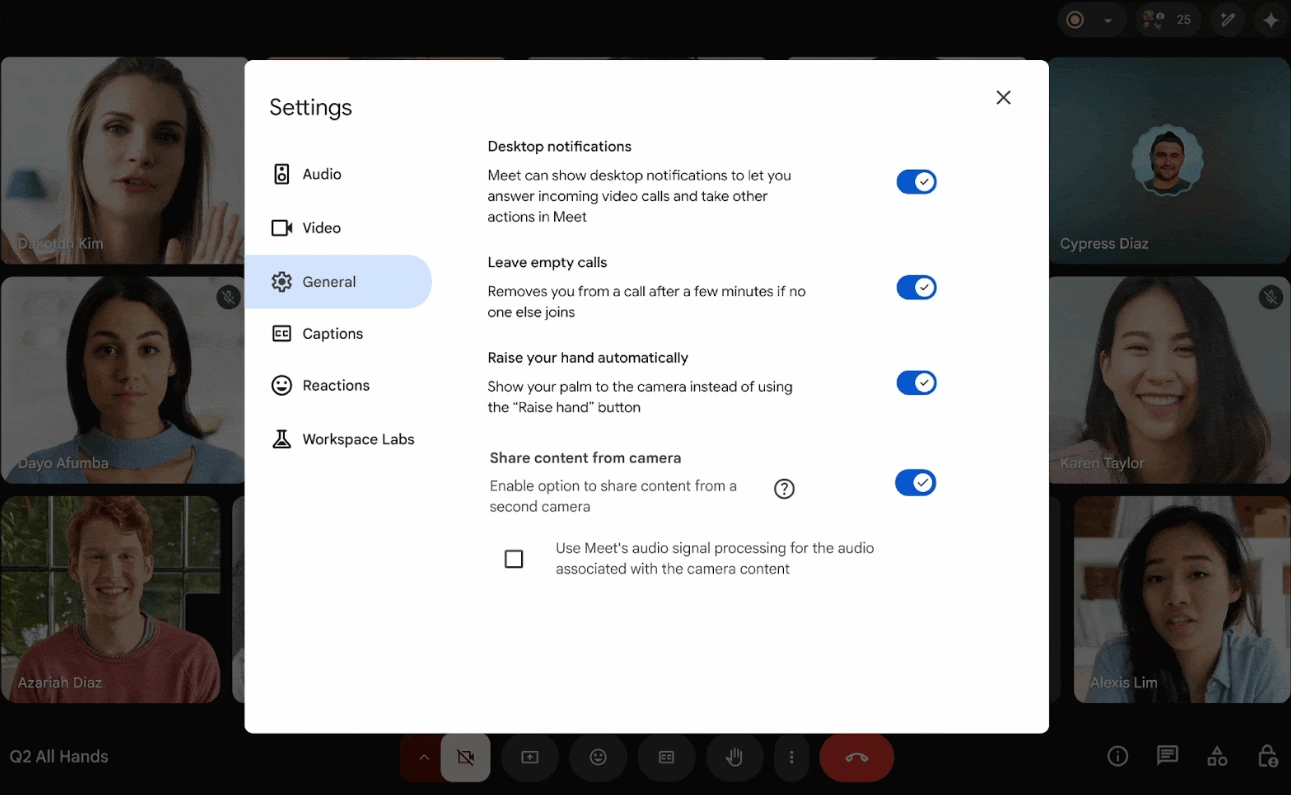This screenshot has height=795, width=1291.
Task: Click the red leave call button
Action: (857, 758)
